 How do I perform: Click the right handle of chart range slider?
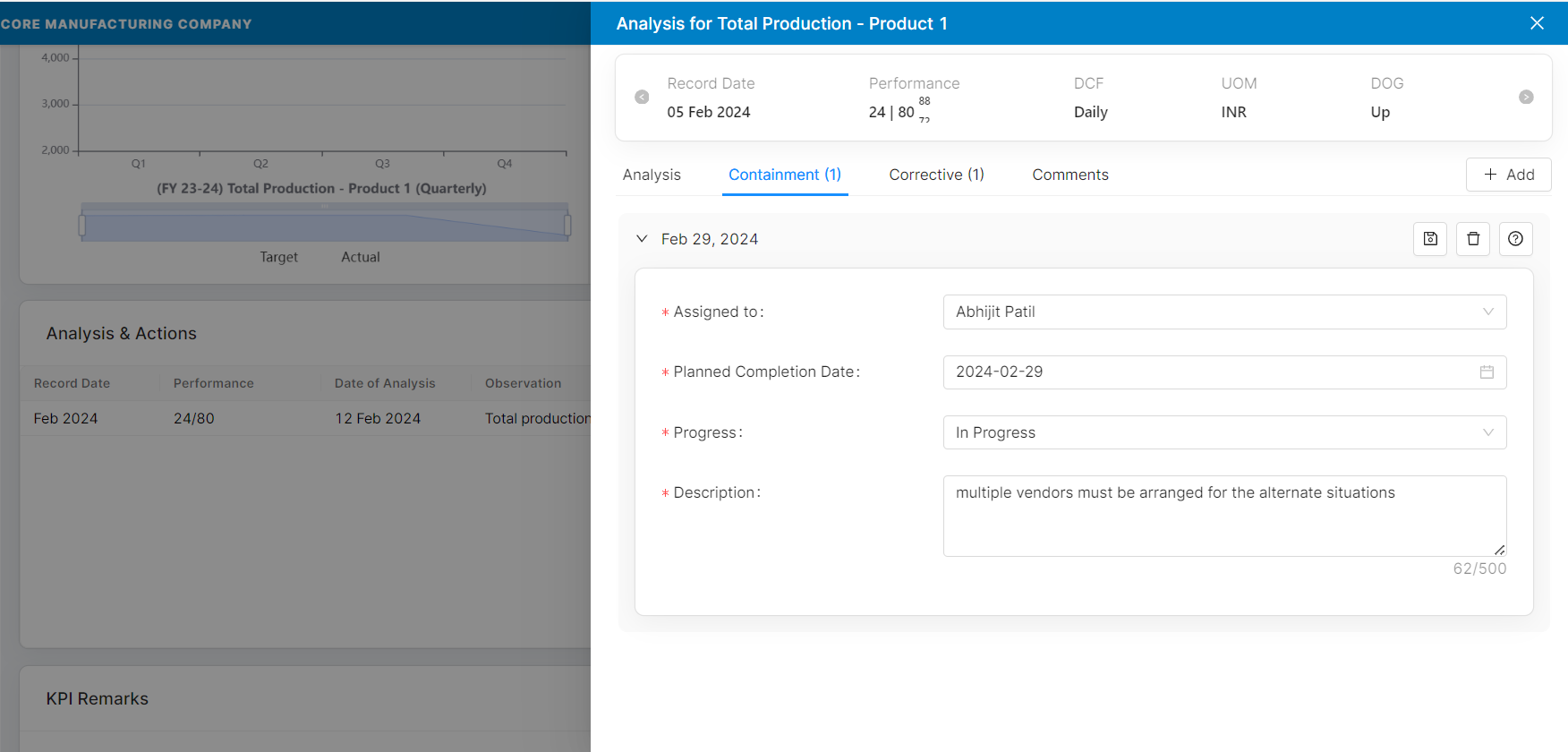(x=567, y=225)
